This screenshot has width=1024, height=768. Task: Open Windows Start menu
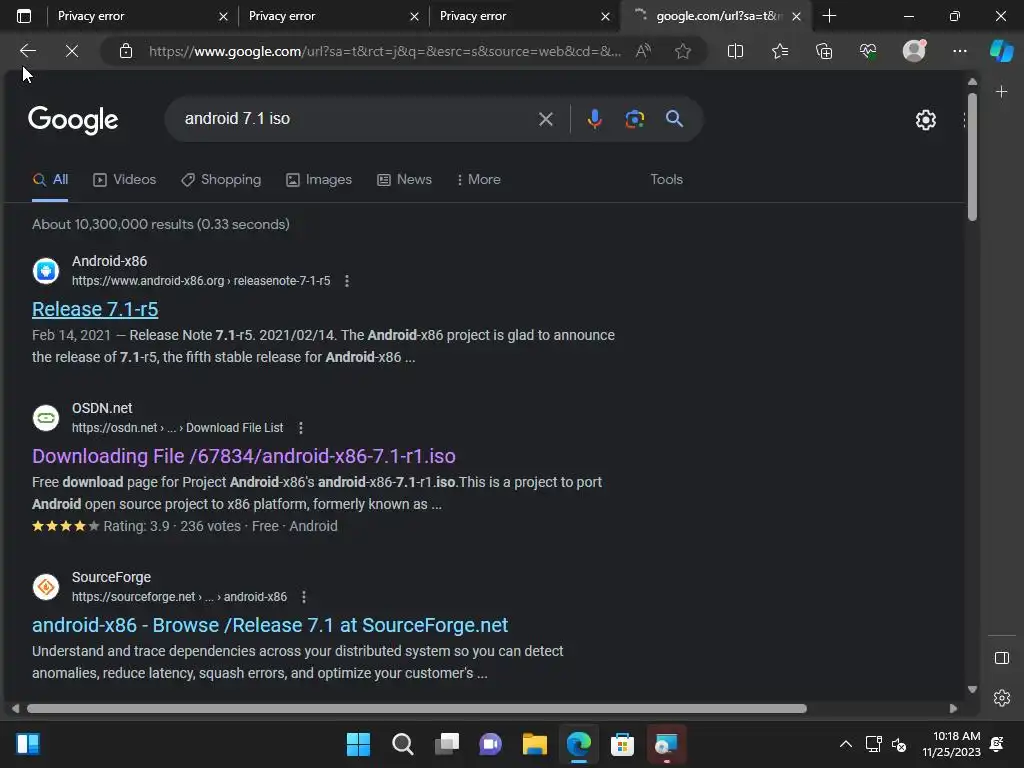point(359,744)
